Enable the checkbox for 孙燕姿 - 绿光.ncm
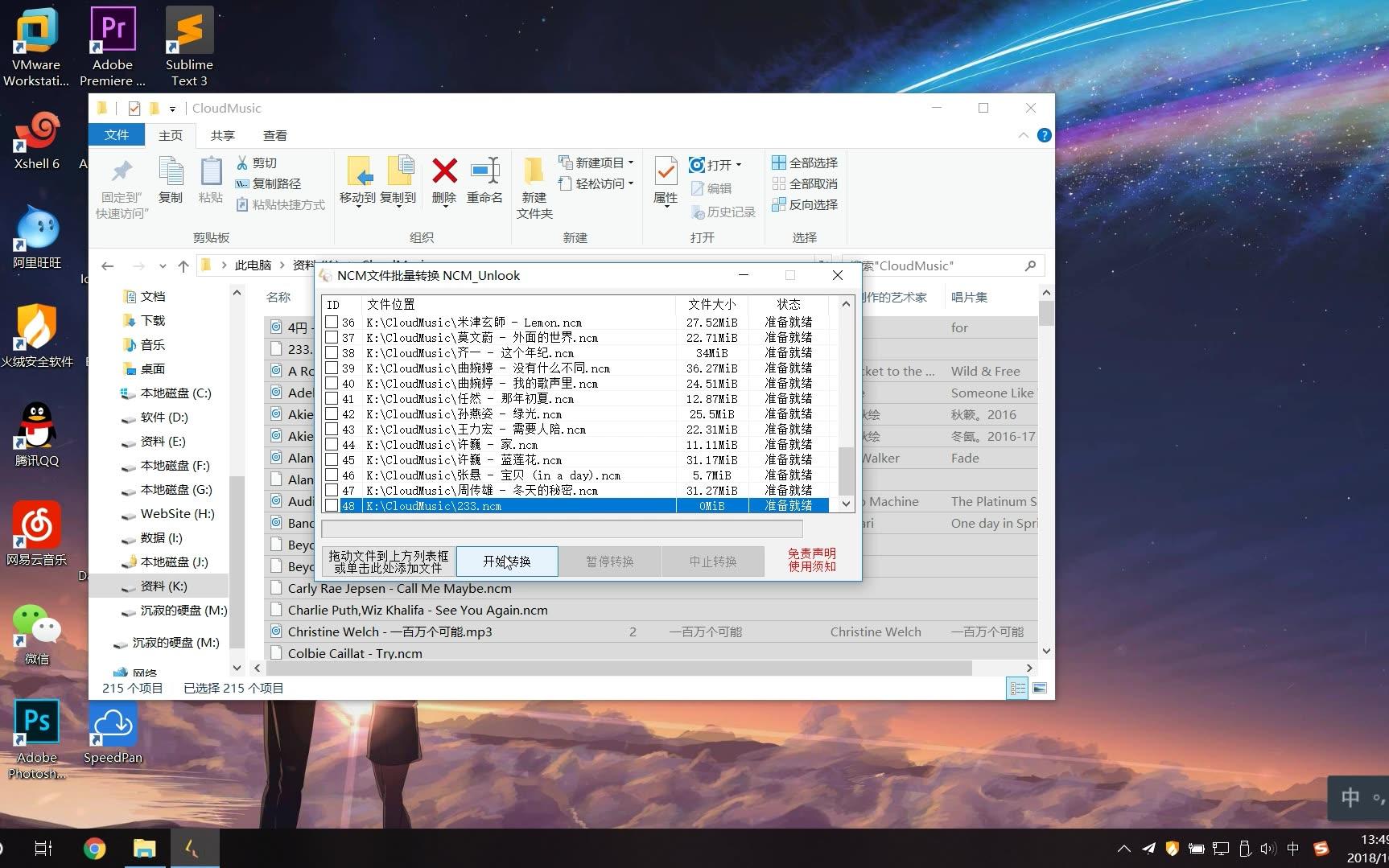This screenshot has width=1389, height=868. tap(332, 413)
